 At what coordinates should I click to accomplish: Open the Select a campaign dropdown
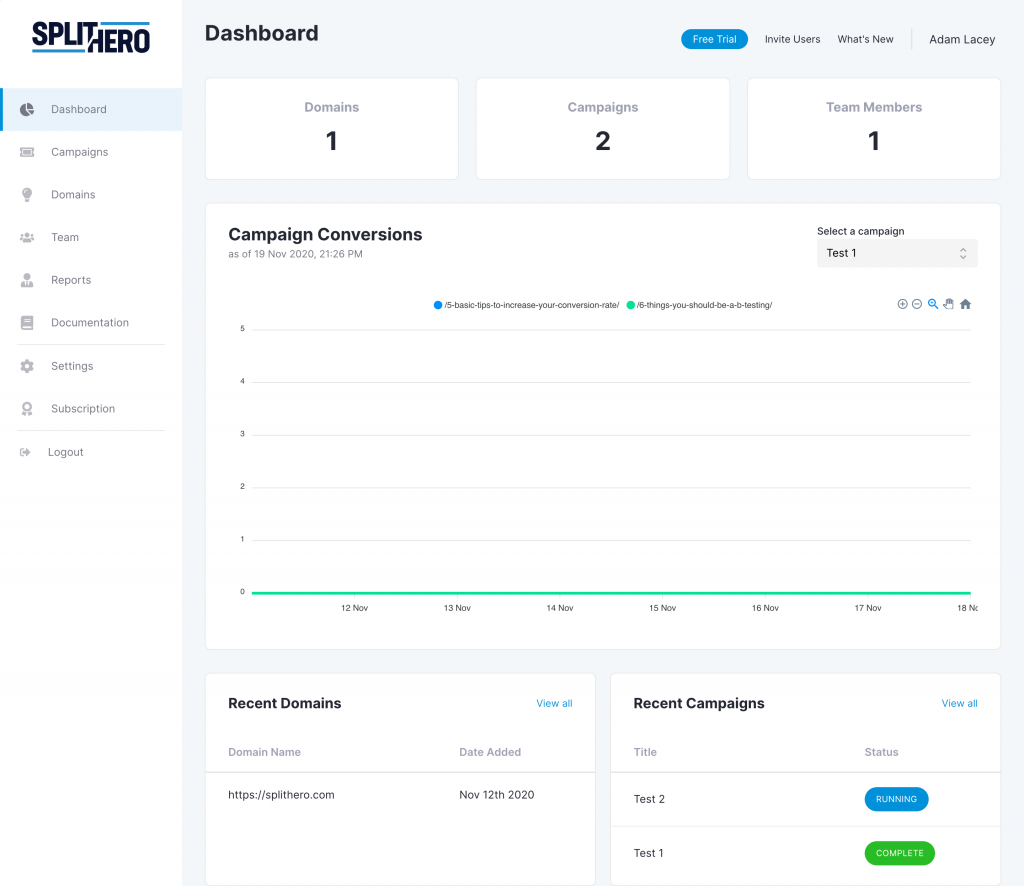(x=897, y=253)
